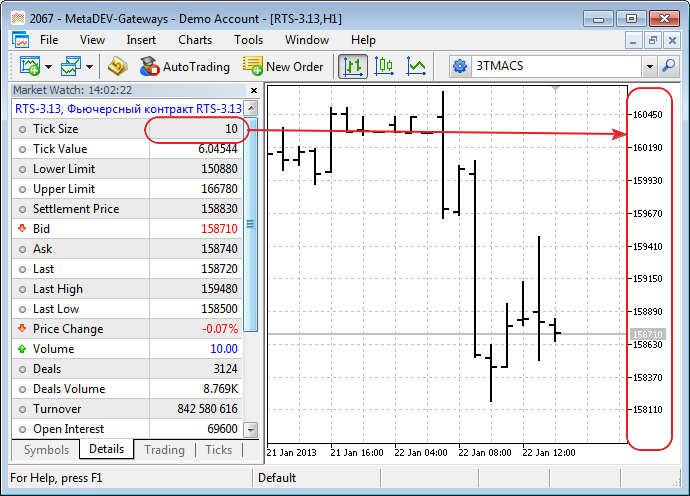Open the Tools menu
The width and height of the screenshot is (690, 496).
click(249, 40)
